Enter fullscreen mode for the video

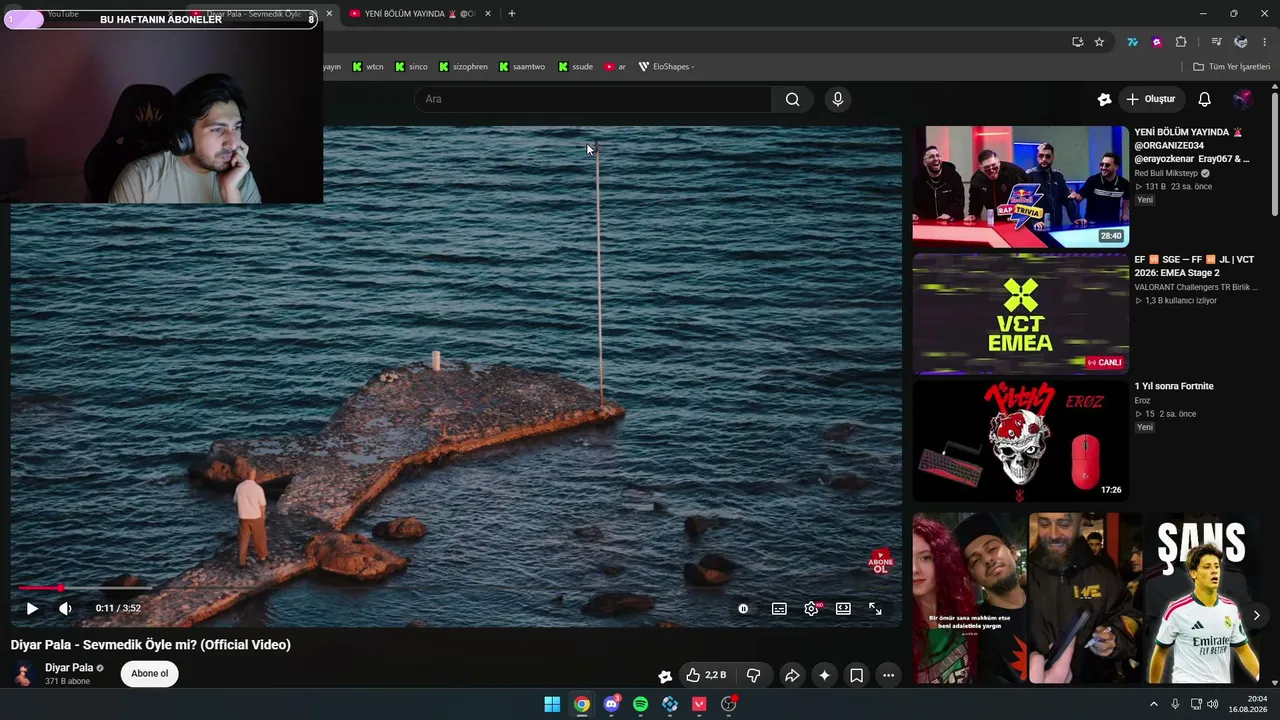pos(875,608)
